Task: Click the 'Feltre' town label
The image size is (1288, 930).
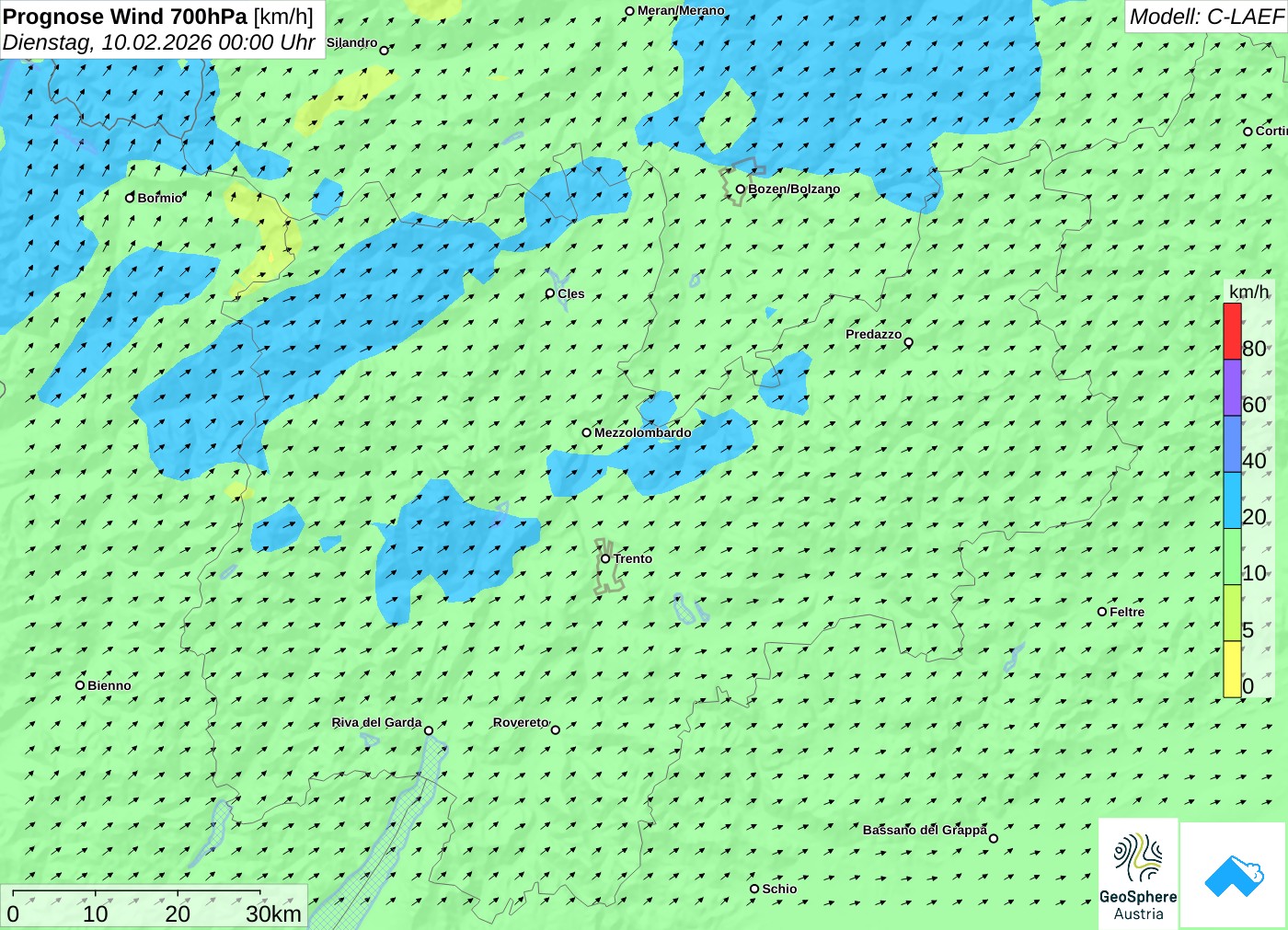Action: tap(1127, 612)
